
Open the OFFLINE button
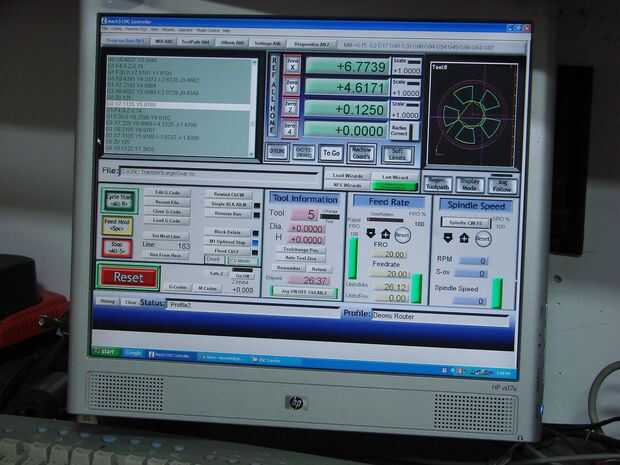tap(277, 151)
